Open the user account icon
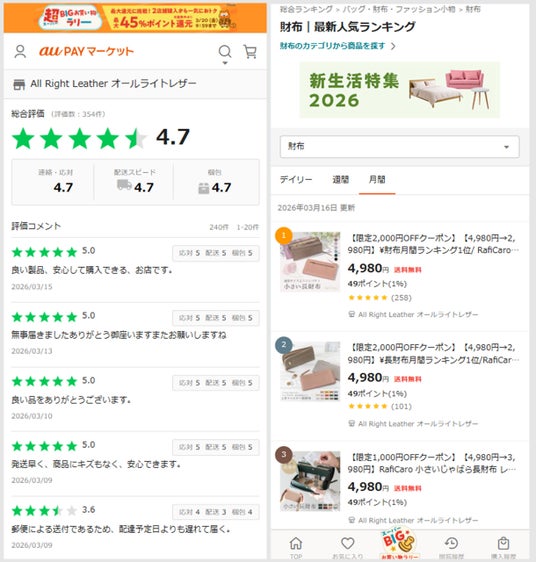This screenshot has width=536, height=562. 20,52
